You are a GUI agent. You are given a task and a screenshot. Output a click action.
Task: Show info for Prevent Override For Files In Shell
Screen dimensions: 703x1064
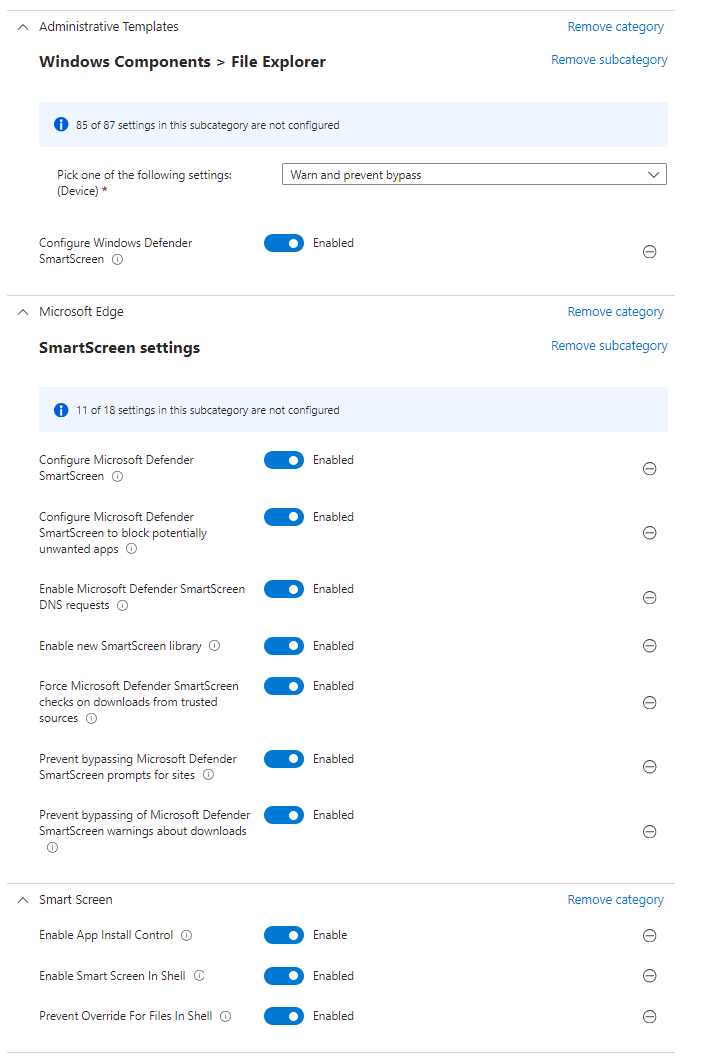[226, 1016]
